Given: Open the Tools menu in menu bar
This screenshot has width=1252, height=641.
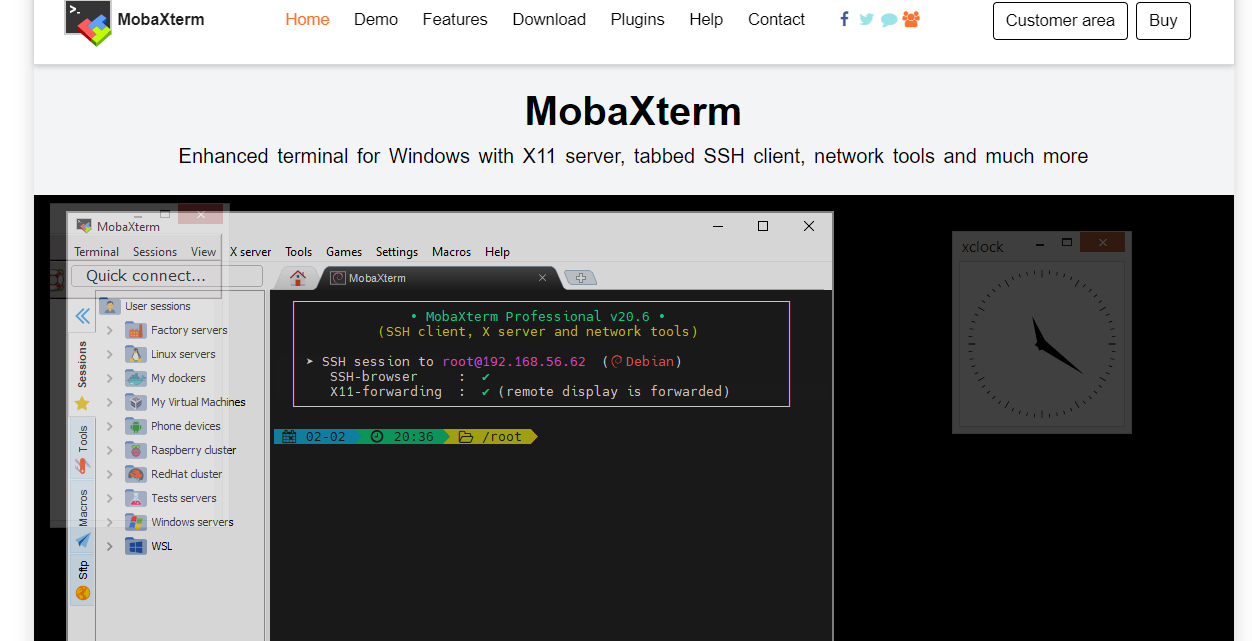Looking at the screenshot, I should click(298, 252).
